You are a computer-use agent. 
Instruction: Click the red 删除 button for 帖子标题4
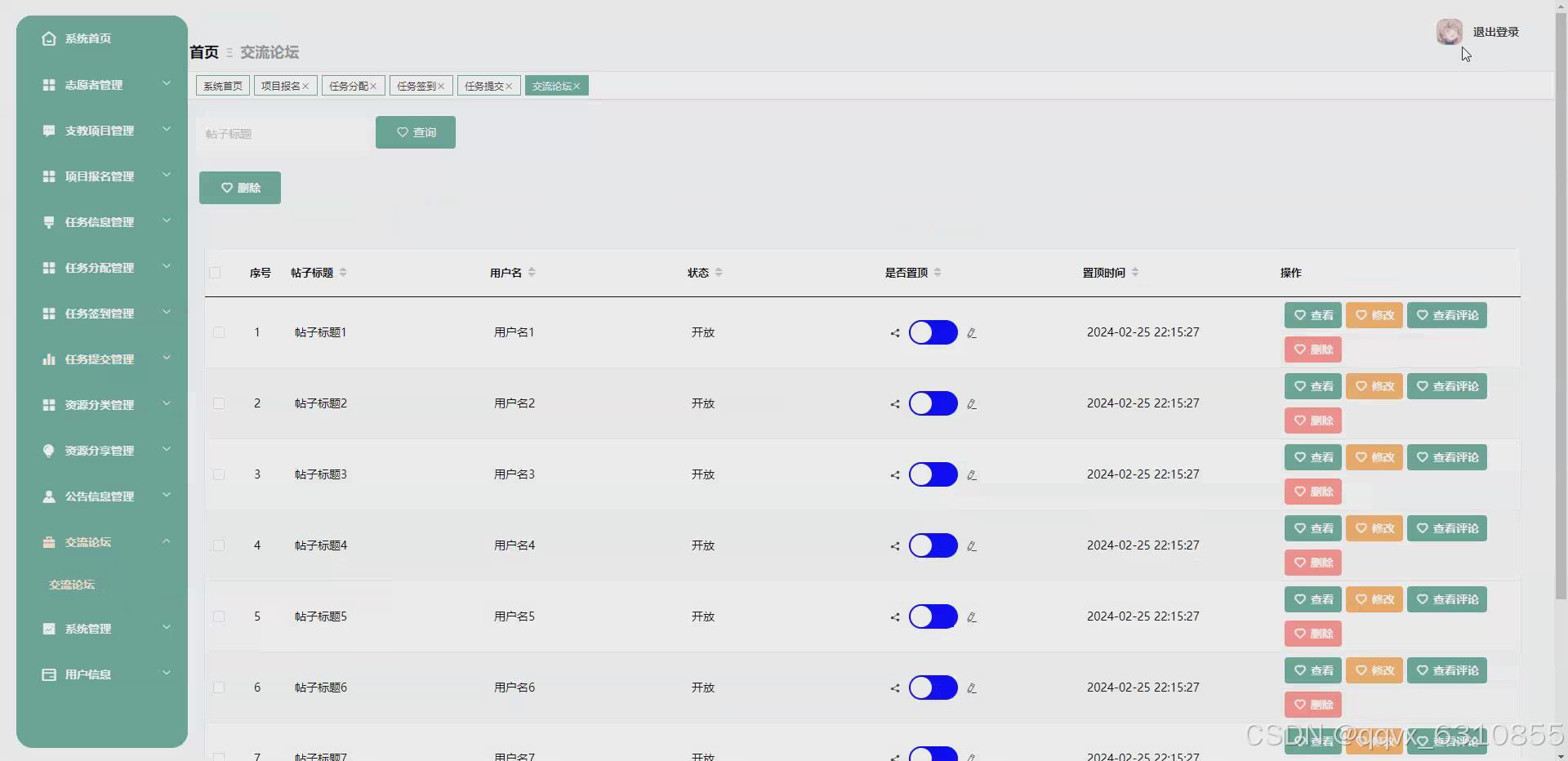coord(1313,563)
